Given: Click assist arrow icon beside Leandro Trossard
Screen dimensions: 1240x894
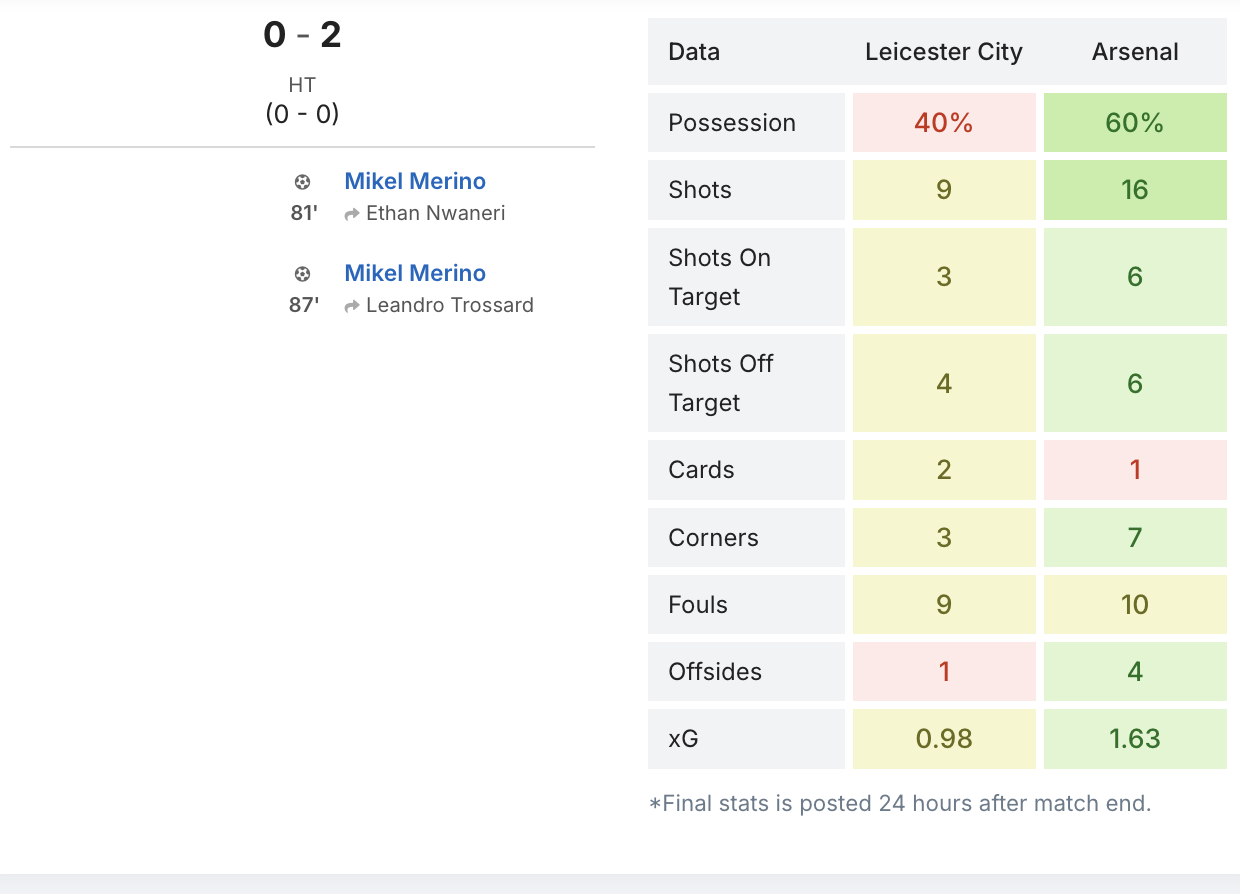Looking at the screenshot, I should point(352,306).
